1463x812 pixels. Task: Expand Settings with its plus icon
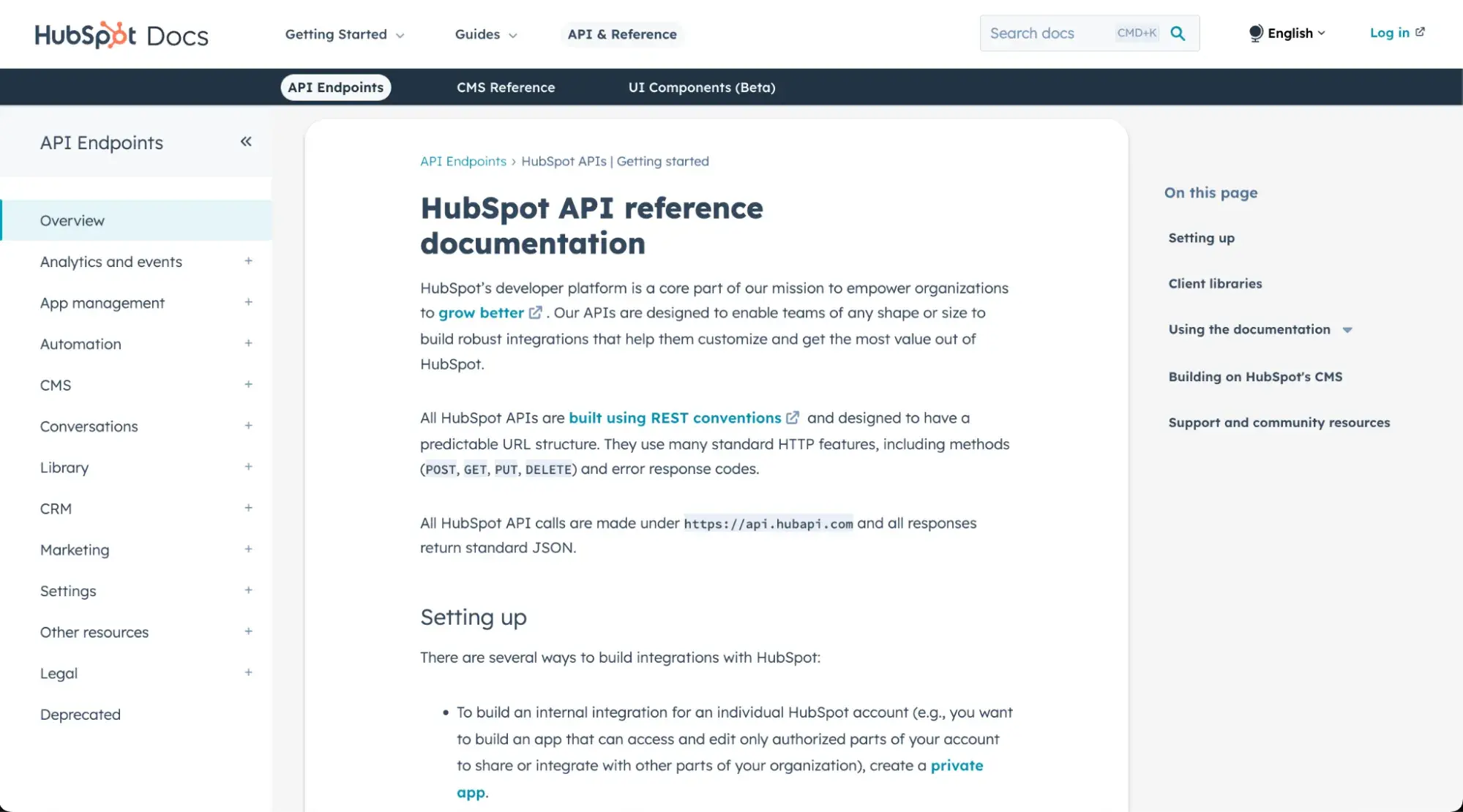249,590
